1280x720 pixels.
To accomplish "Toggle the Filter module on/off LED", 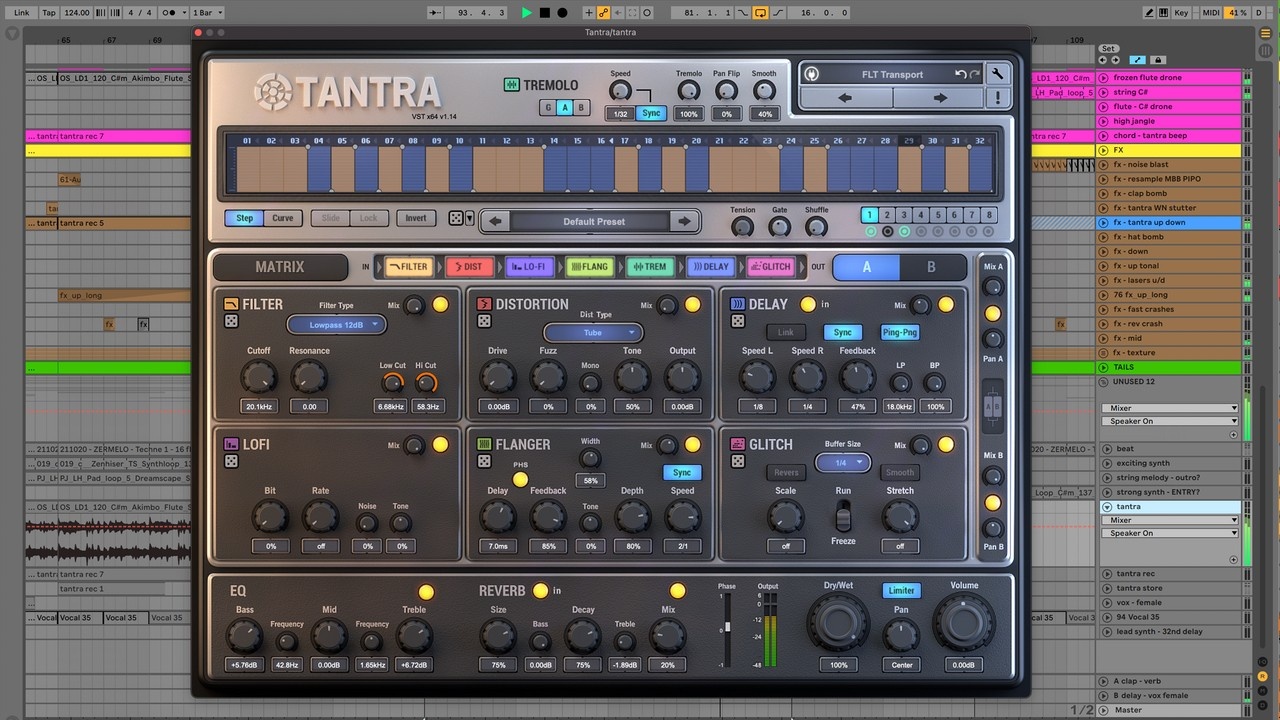I will (440, 305).
